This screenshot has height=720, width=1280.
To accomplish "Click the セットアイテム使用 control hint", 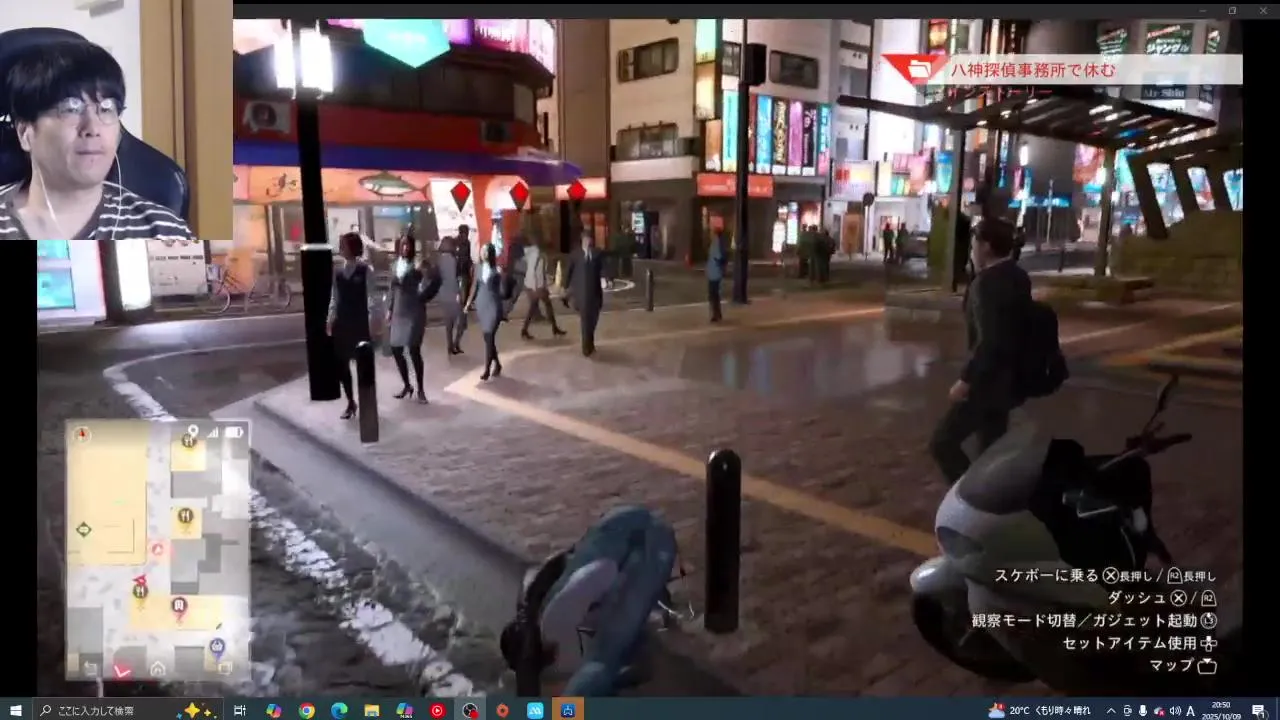I will point(1140,643).
